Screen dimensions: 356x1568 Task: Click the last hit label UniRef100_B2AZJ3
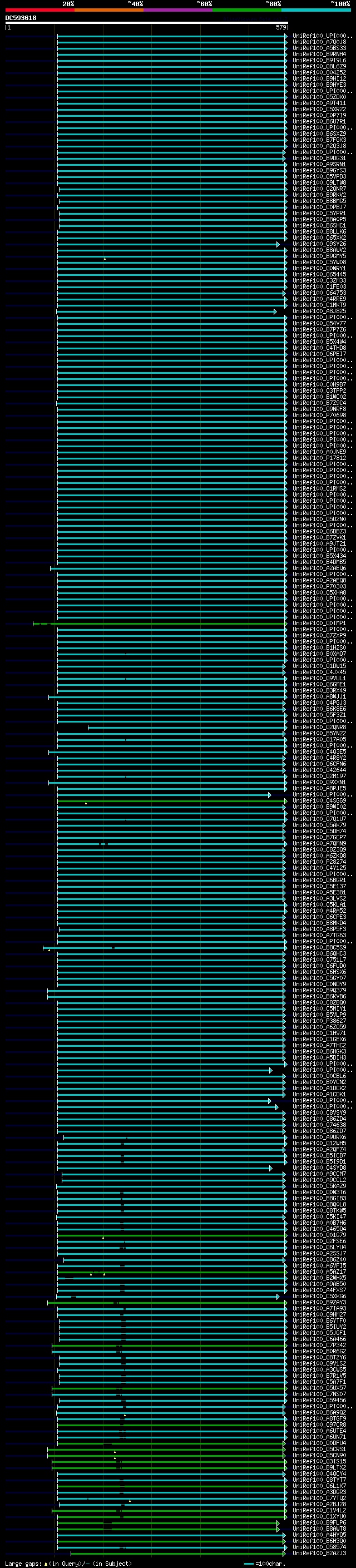tap(319, 1554)
